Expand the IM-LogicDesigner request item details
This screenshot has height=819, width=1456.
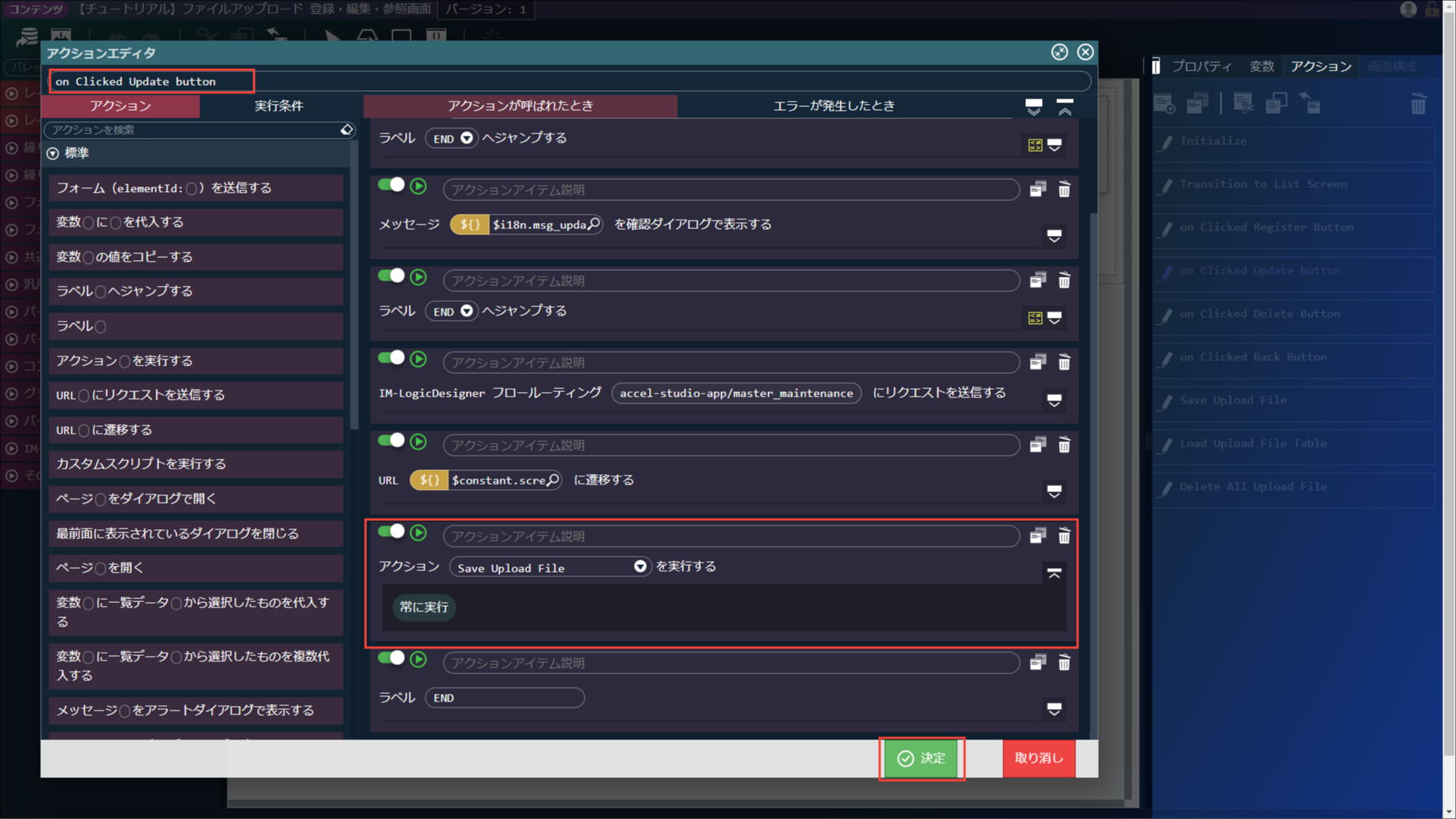(x=1054, y=400)
